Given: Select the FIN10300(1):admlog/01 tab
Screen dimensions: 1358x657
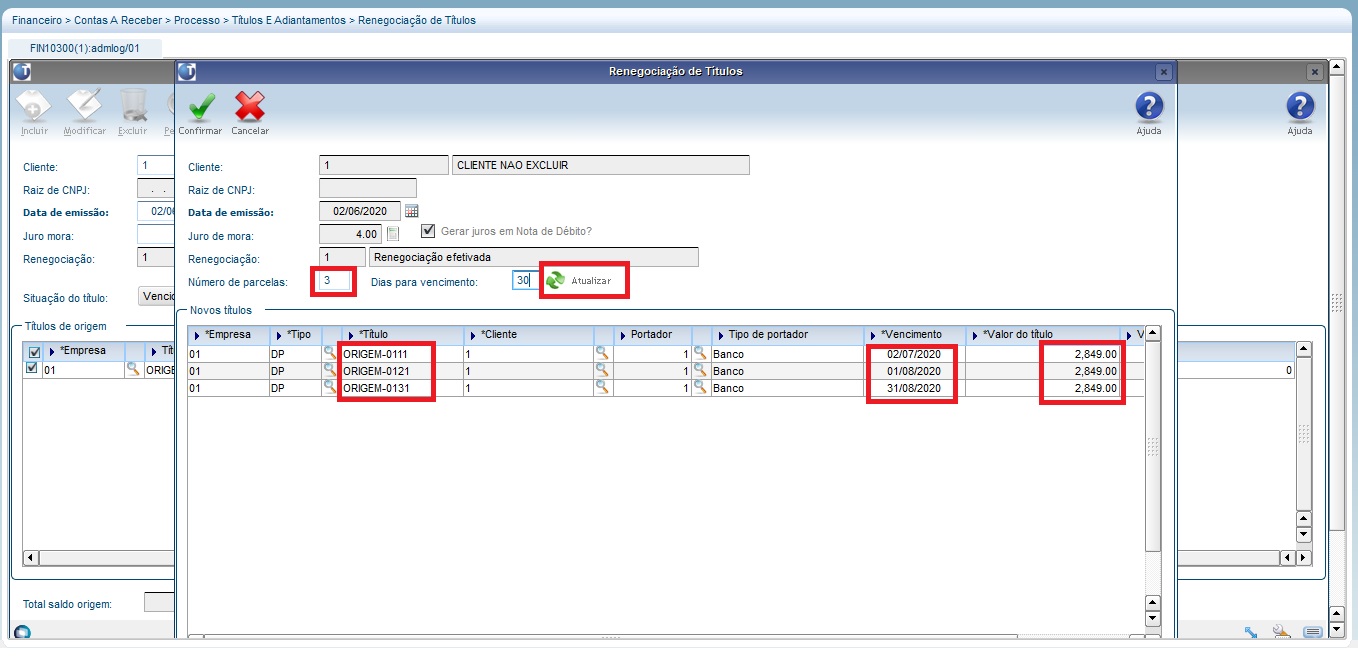Looking at the screenshot, I should [x=84, y=48].
